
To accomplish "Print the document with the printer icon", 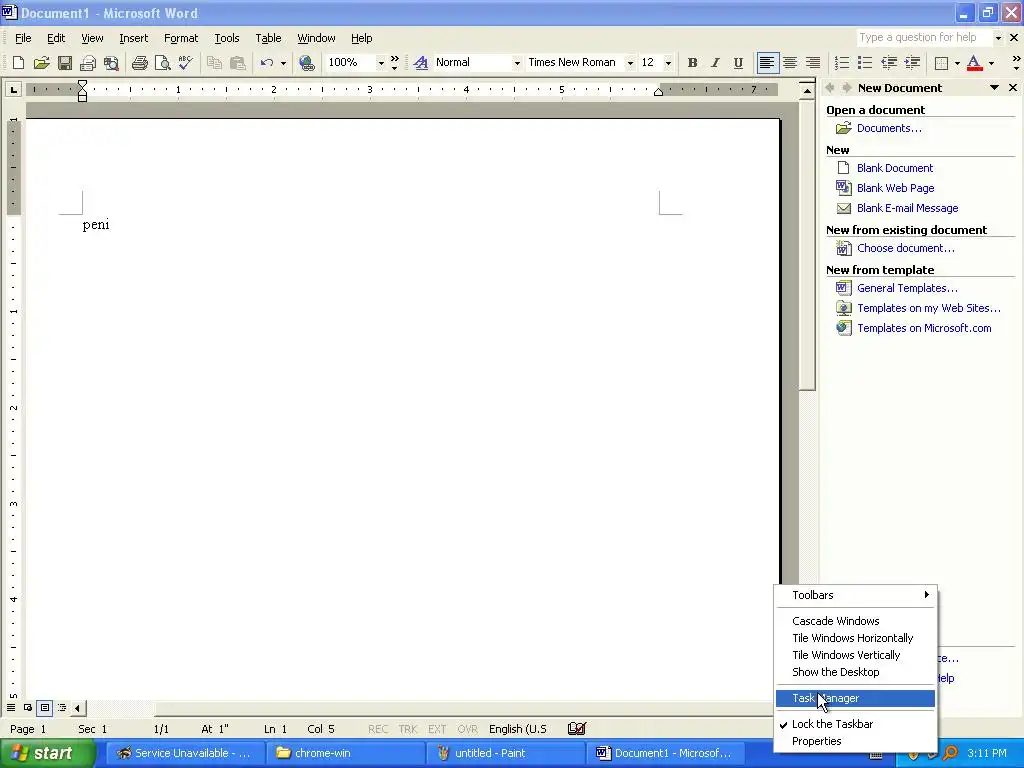I will 139,63.
